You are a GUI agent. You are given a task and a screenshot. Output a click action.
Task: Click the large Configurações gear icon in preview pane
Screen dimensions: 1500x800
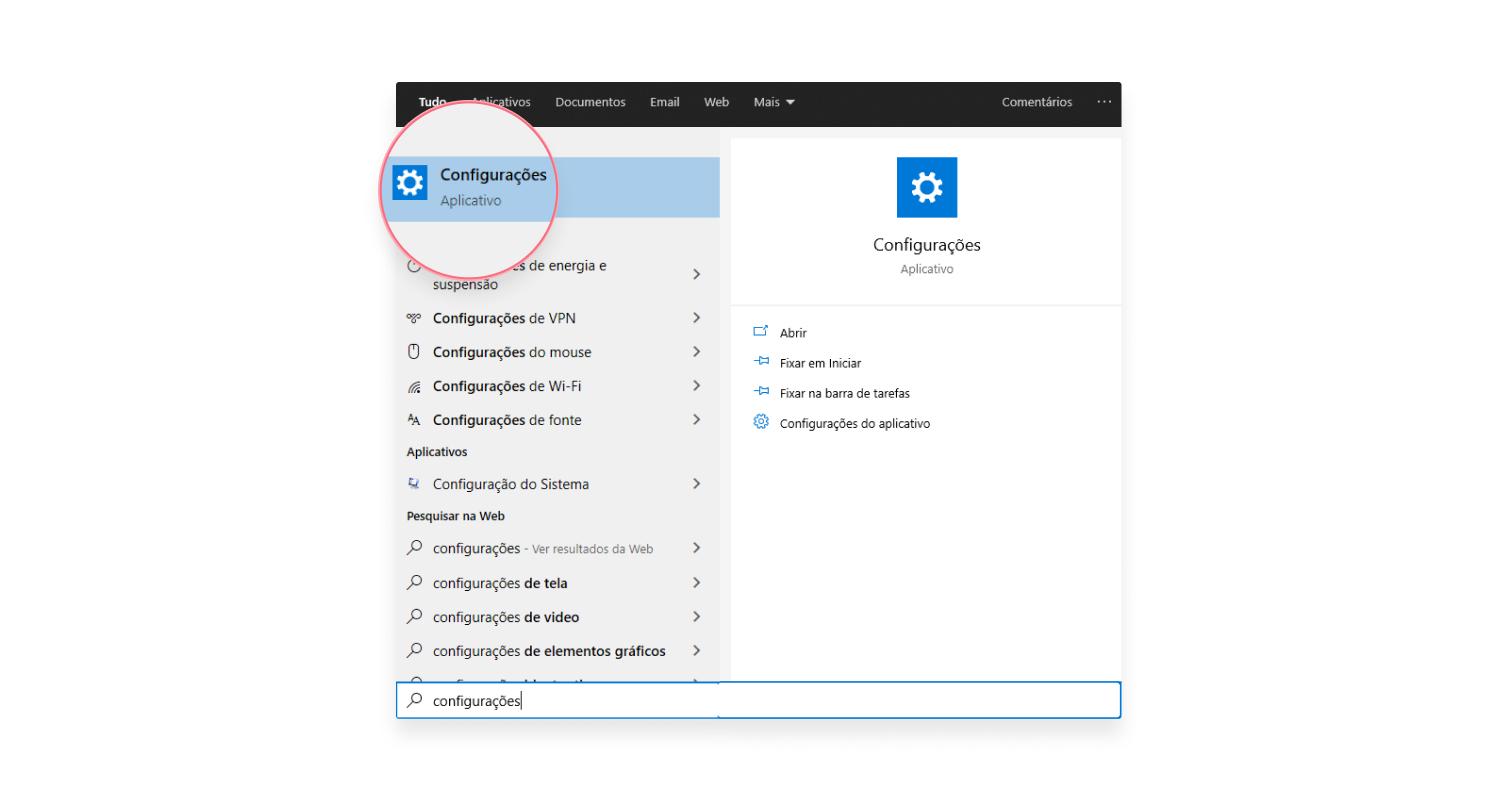pyautogui.click(x=927, y=187)
